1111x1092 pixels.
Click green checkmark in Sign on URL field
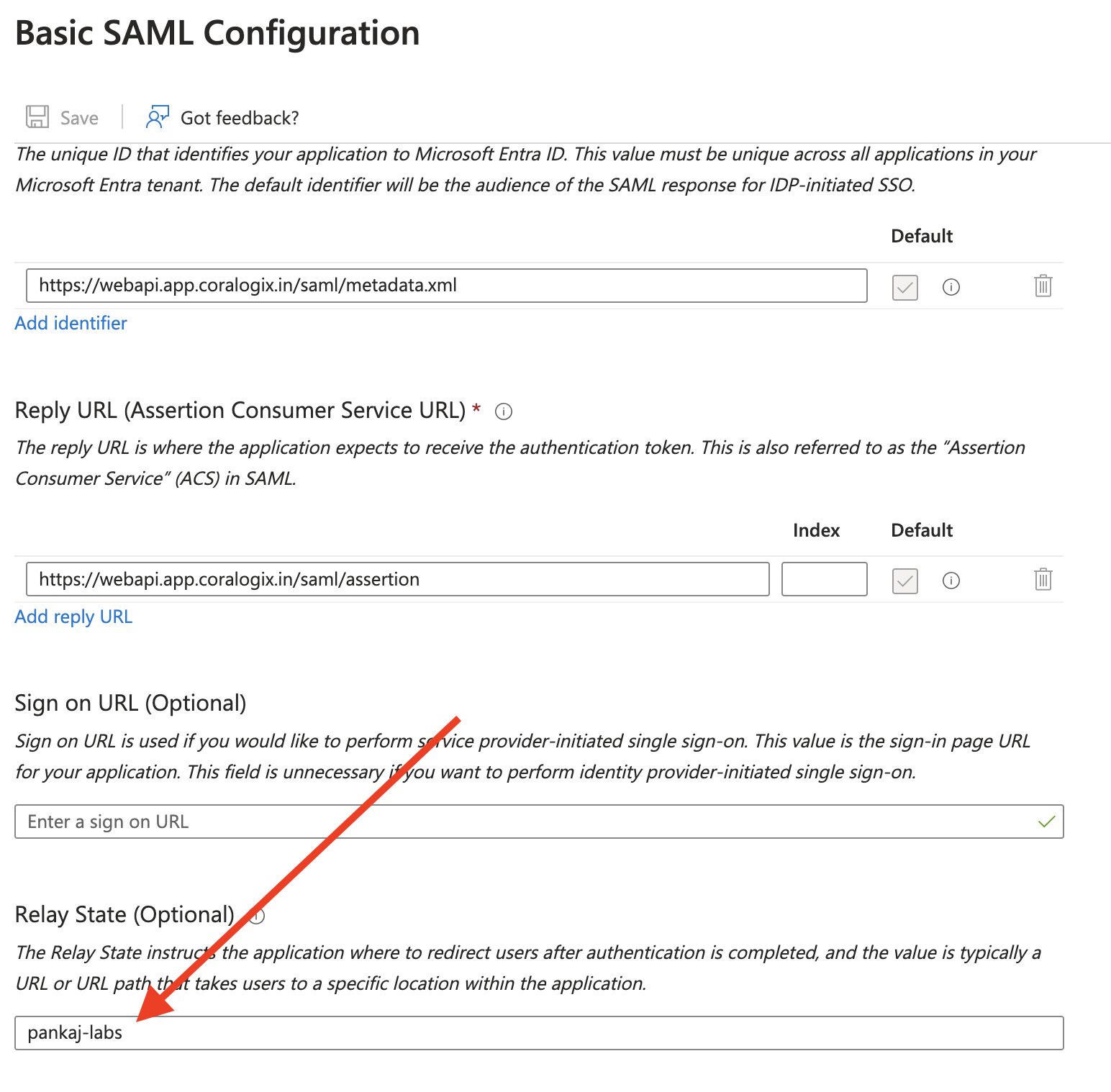(1046, 822)
